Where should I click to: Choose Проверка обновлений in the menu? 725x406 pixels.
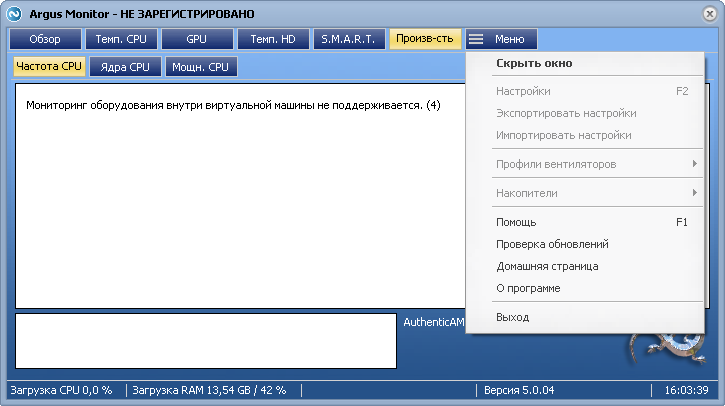(584, 244)
